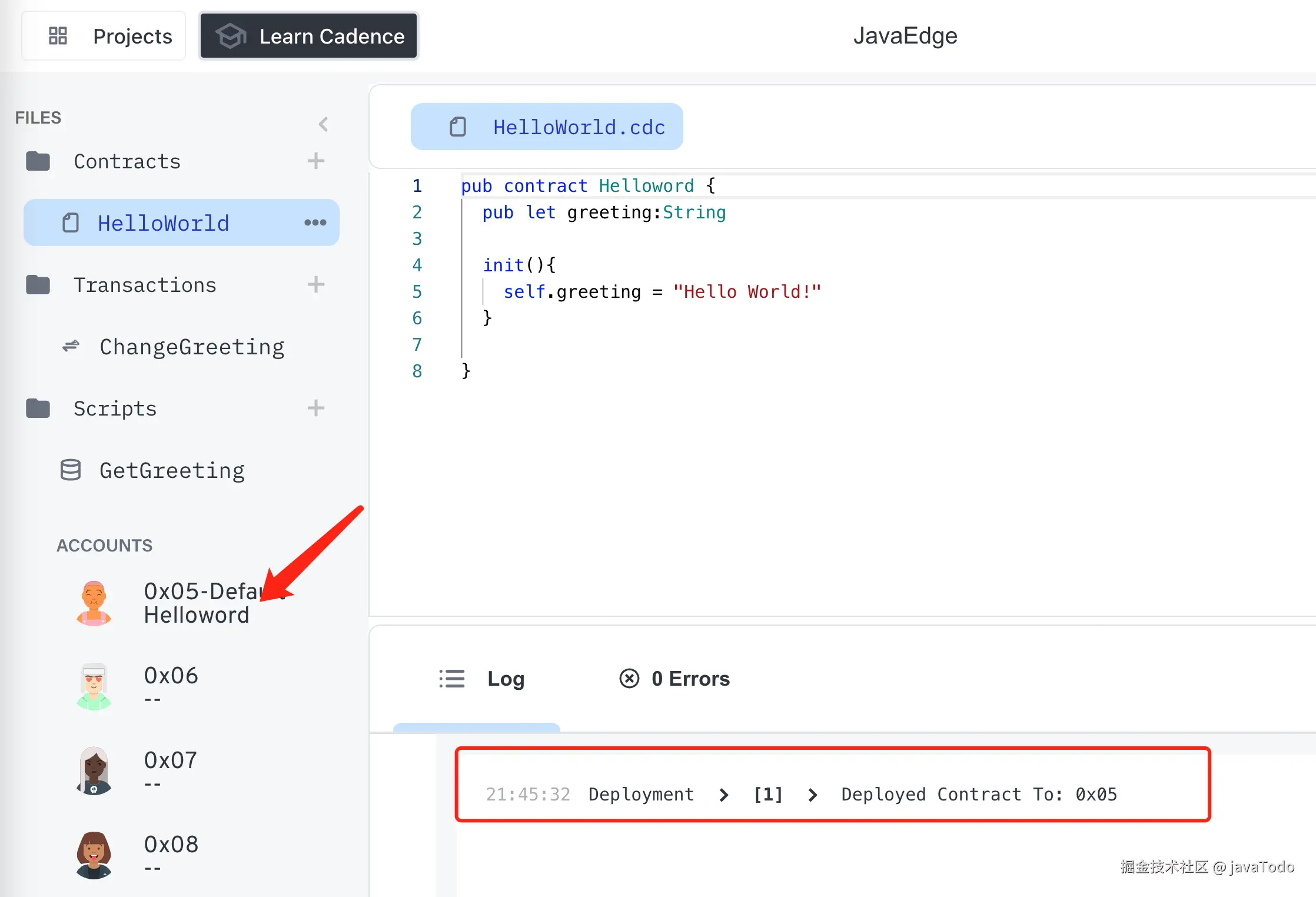
Task: Click the 0x07 account avatar
Action: [x=94, y=771]
